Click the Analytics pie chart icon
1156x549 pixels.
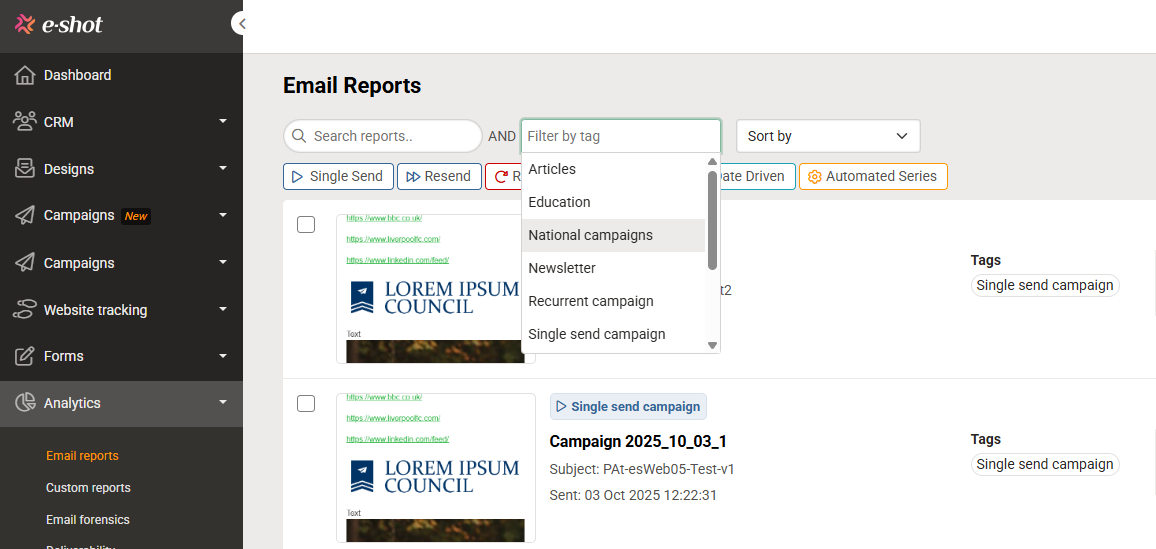click(x=25, y=402)
